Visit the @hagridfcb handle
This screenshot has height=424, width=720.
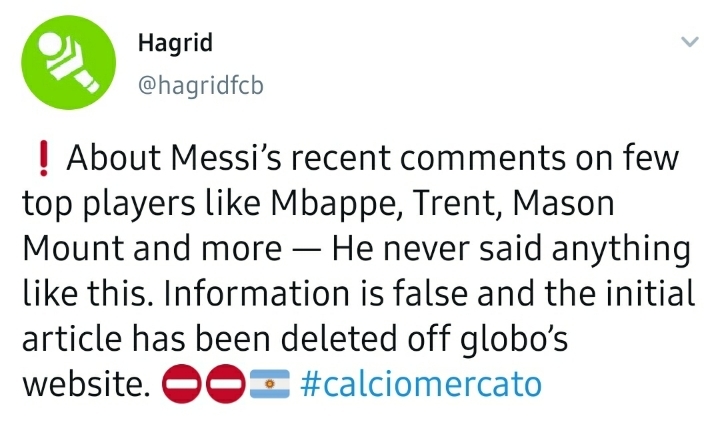pos(199,88)
